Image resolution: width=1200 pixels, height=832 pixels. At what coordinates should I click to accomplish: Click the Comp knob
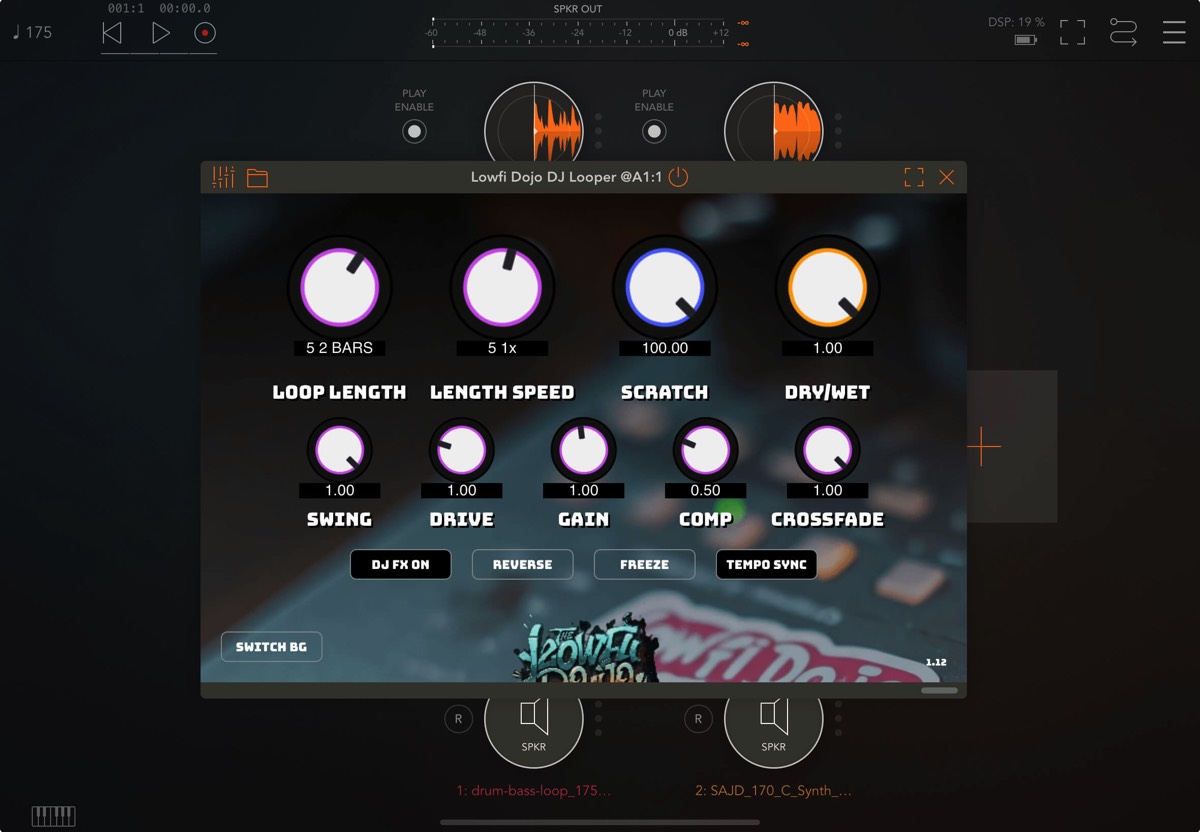click(706, 450)
